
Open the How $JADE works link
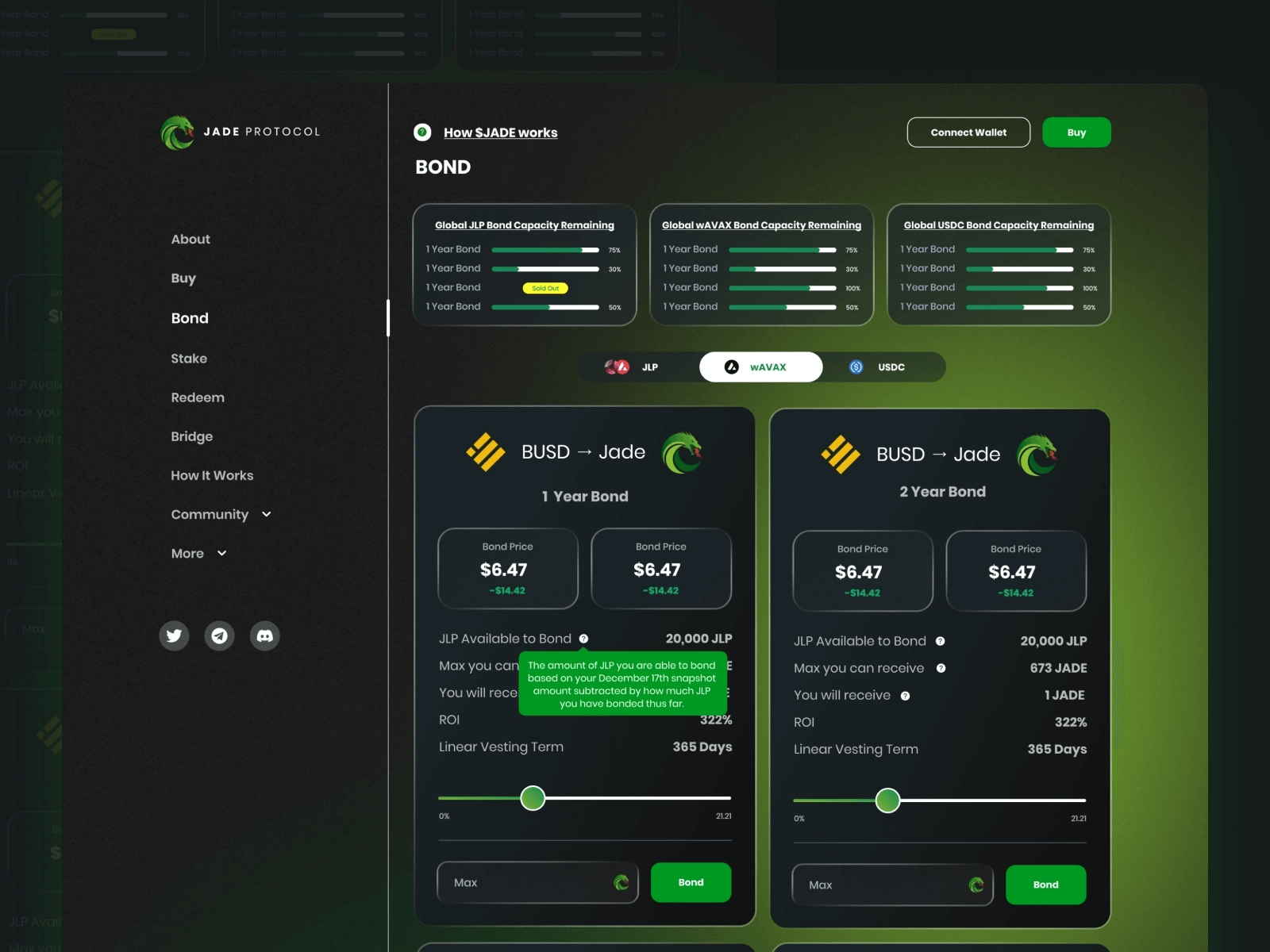click(x=501, y=132)
